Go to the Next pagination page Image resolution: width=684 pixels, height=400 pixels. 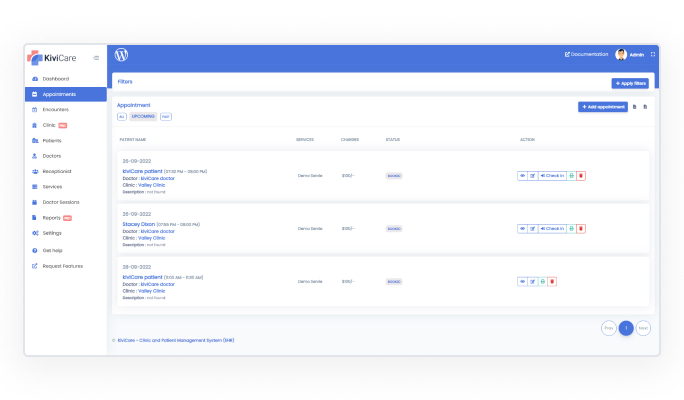(643, 328)
